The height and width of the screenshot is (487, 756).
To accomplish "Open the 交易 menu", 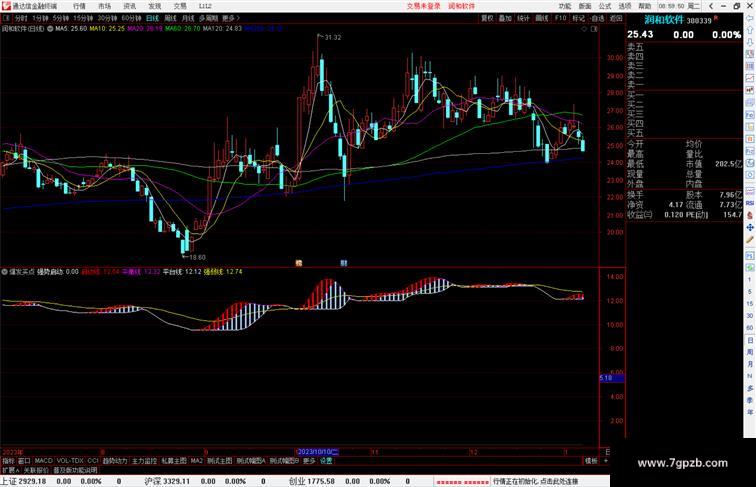I will (x=180, y=6).
